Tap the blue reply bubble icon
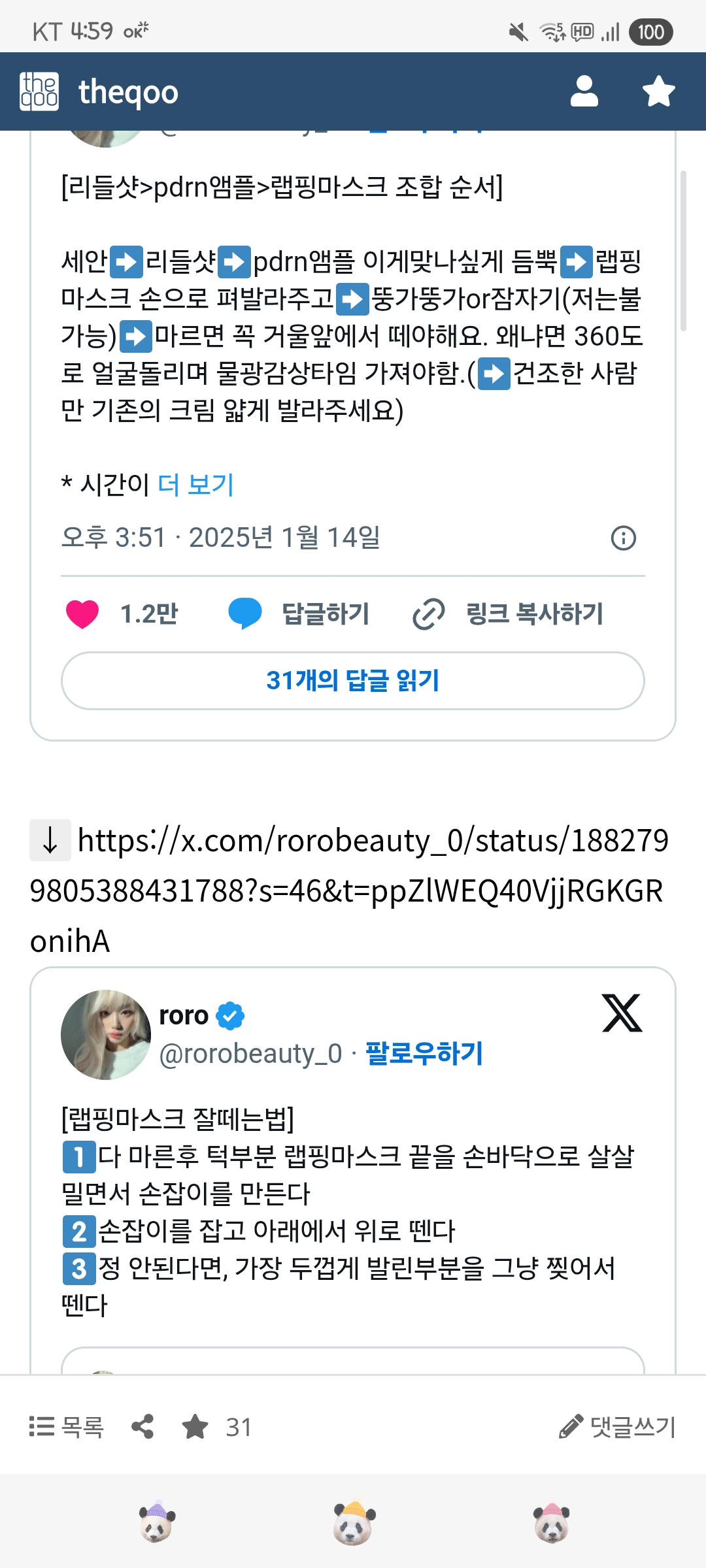Screen dimensions: 706x1568 (245, 614)
